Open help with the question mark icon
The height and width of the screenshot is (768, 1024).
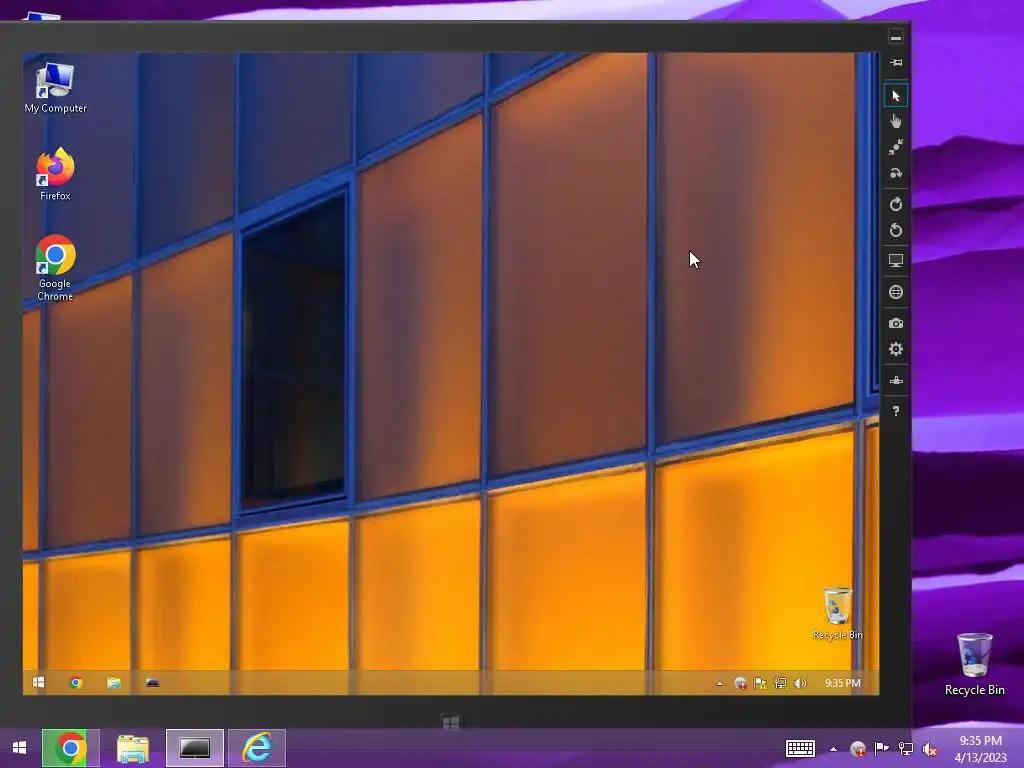coord(895,411)
